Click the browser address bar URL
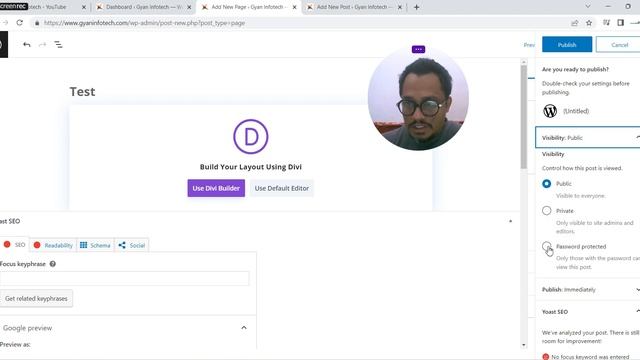Screen dimensions: 640x360 tap(144, 23)
